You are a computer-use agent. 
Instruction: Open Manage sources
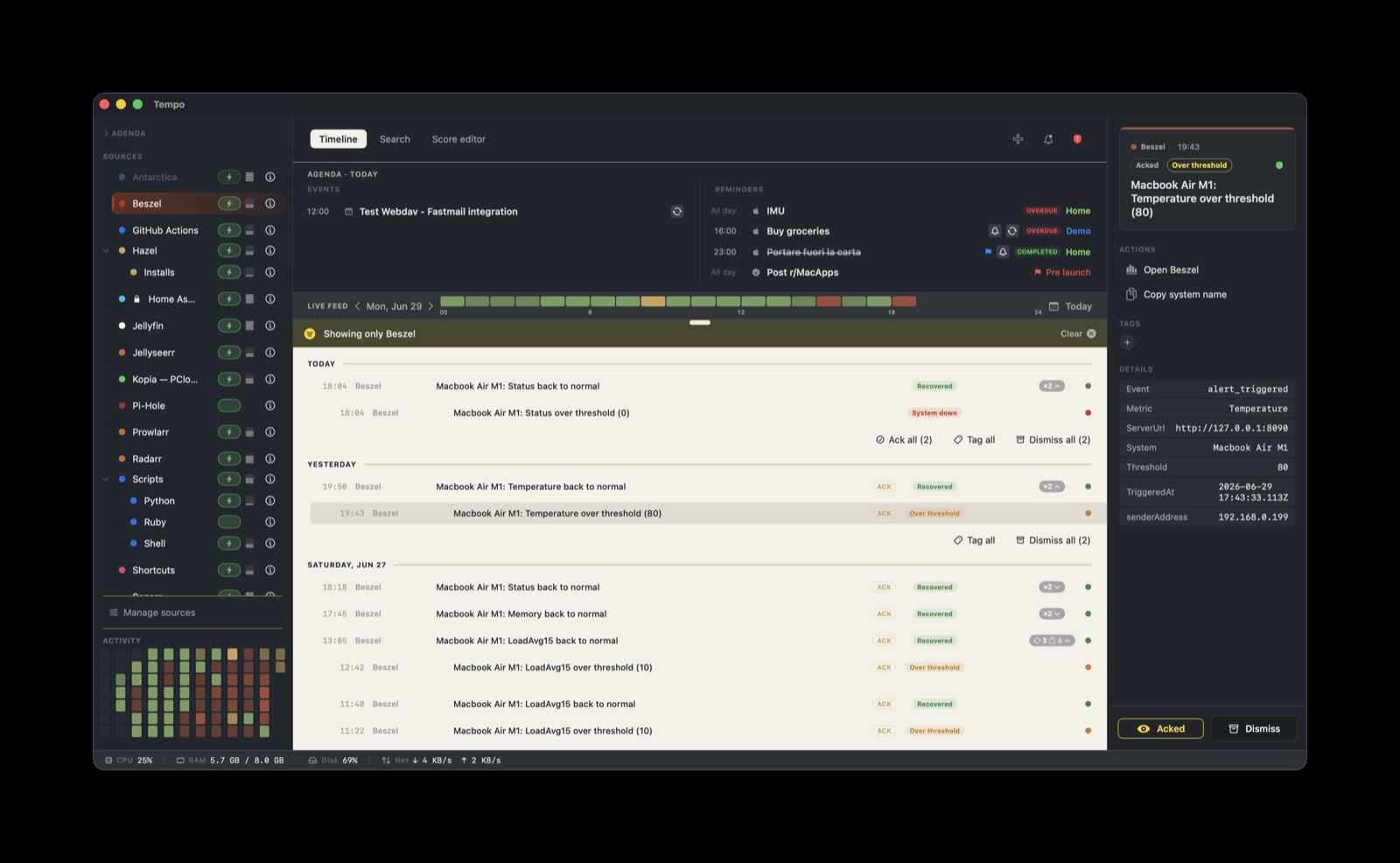coord(152,613)
